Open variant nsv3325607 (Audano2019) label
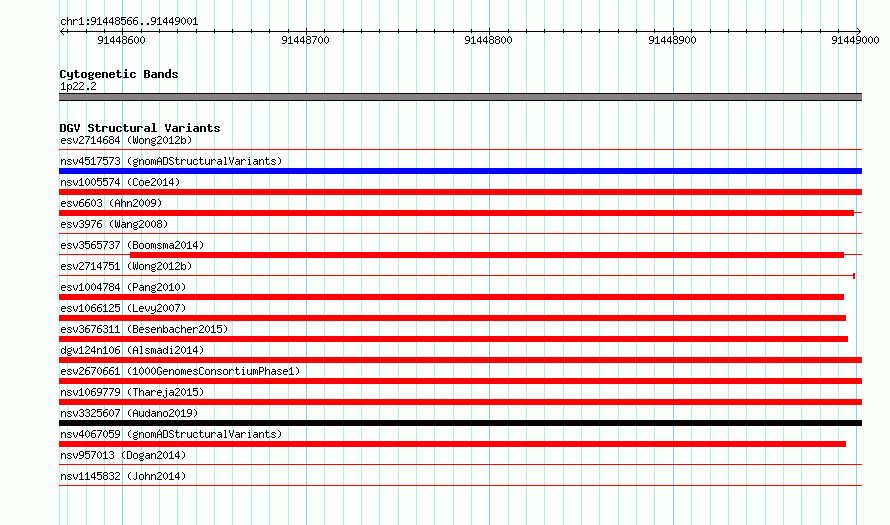The width and height of the screenshot is (890, 525). (129, 413)
